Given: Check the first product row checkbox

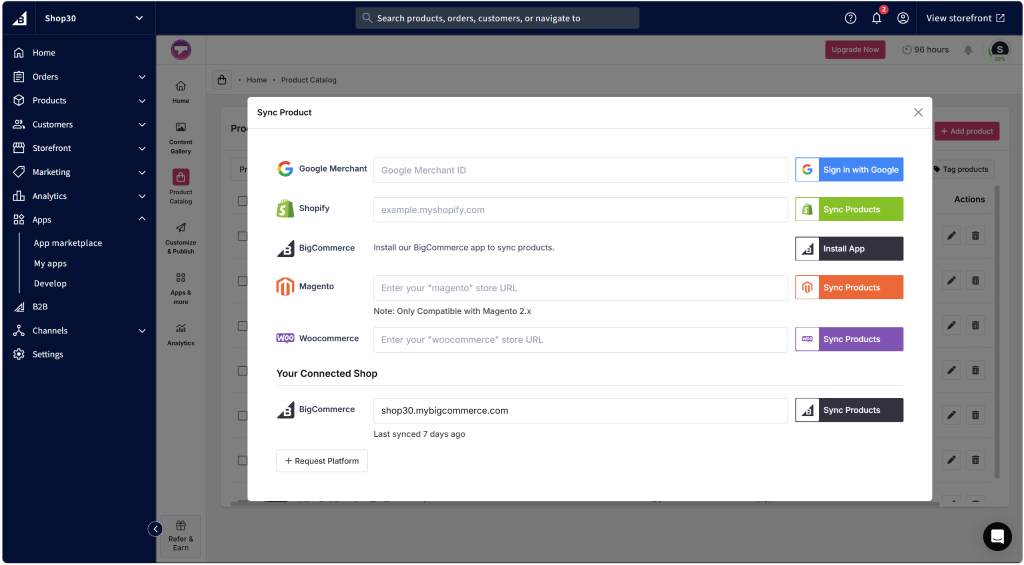Looking at the screenshot, I should pos(242,236).
